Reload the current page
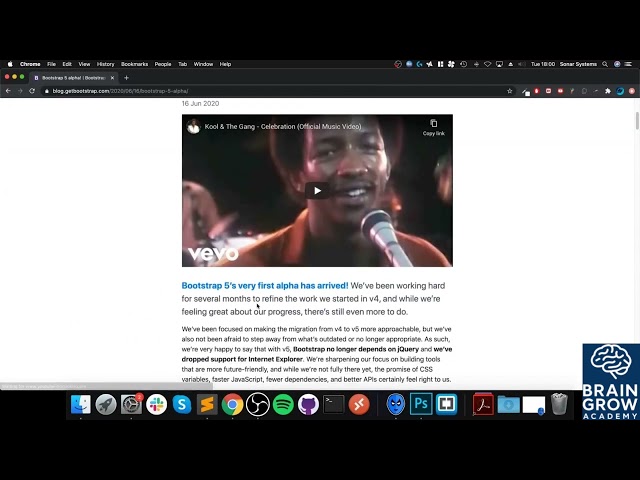The height and width of the screenshot is (480, 640). coord(32,91)
